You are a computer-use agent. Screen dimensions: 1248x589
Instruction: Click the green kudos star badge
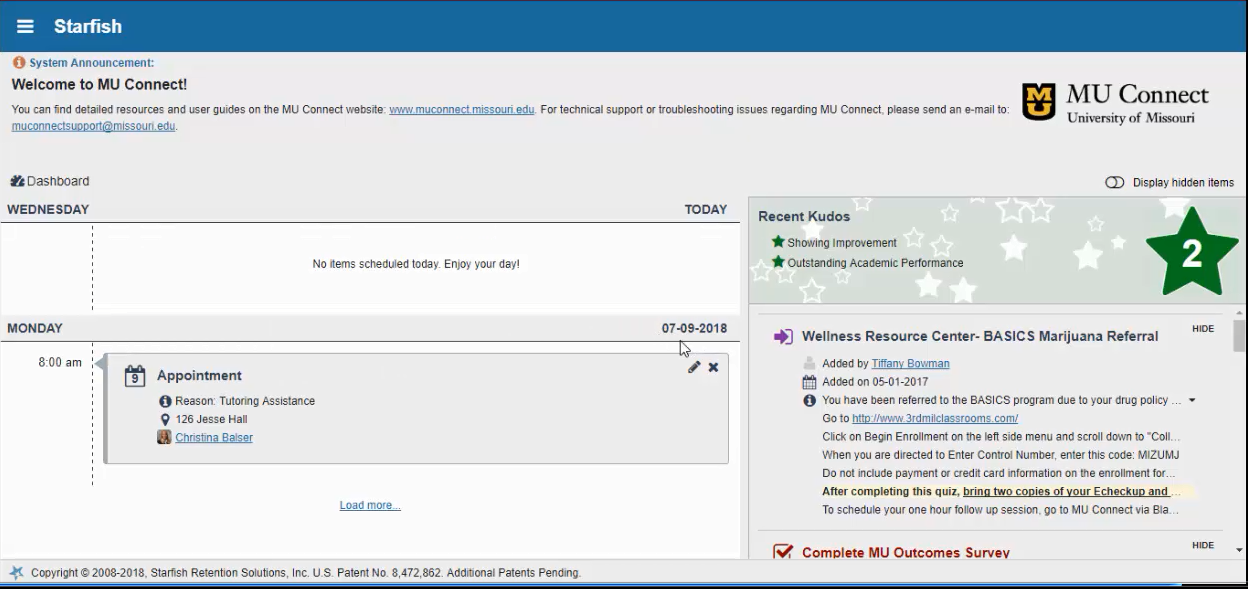click(x=1191, y=254)
